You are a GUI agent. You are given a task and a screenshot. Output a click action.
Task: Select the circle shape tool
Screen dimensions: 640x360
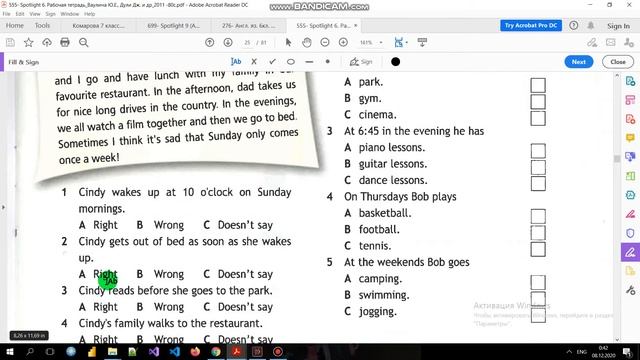[291, 62]
